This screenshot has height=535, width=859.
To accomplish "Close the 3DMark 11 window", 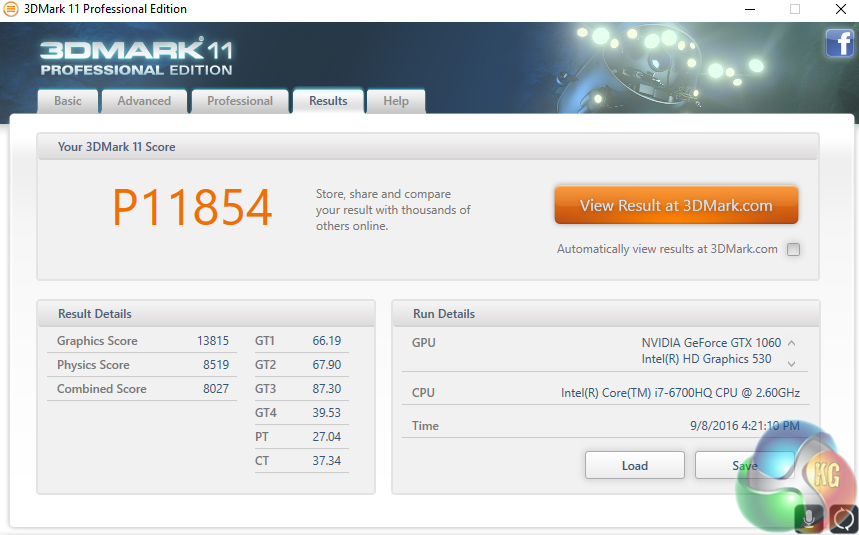I will (x=841, y=9).
